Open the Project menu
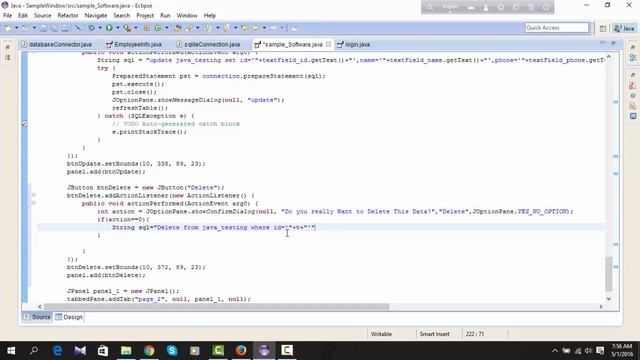Viewport: 640px width, 360px height. pyautogui.click(x=145, y=16)
